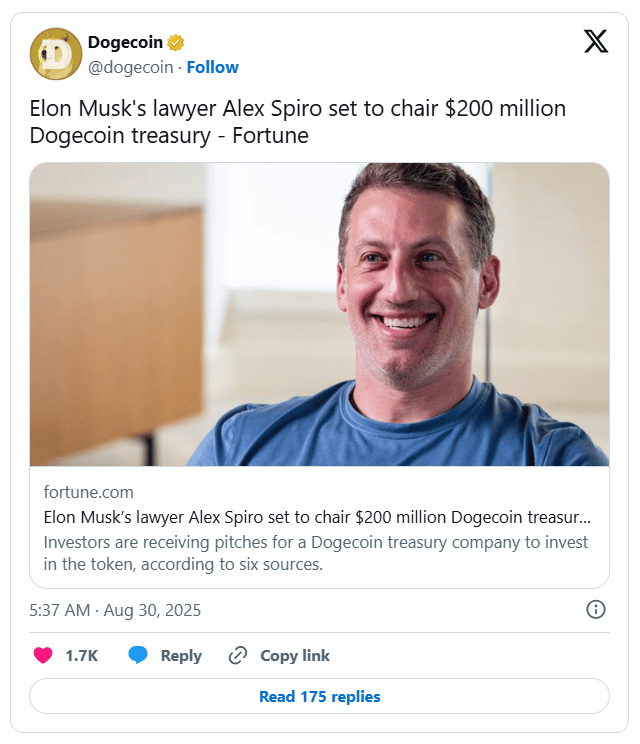Open the article headline in link card
This screenshot has height=744, width=640.
(x=317, y=518)
